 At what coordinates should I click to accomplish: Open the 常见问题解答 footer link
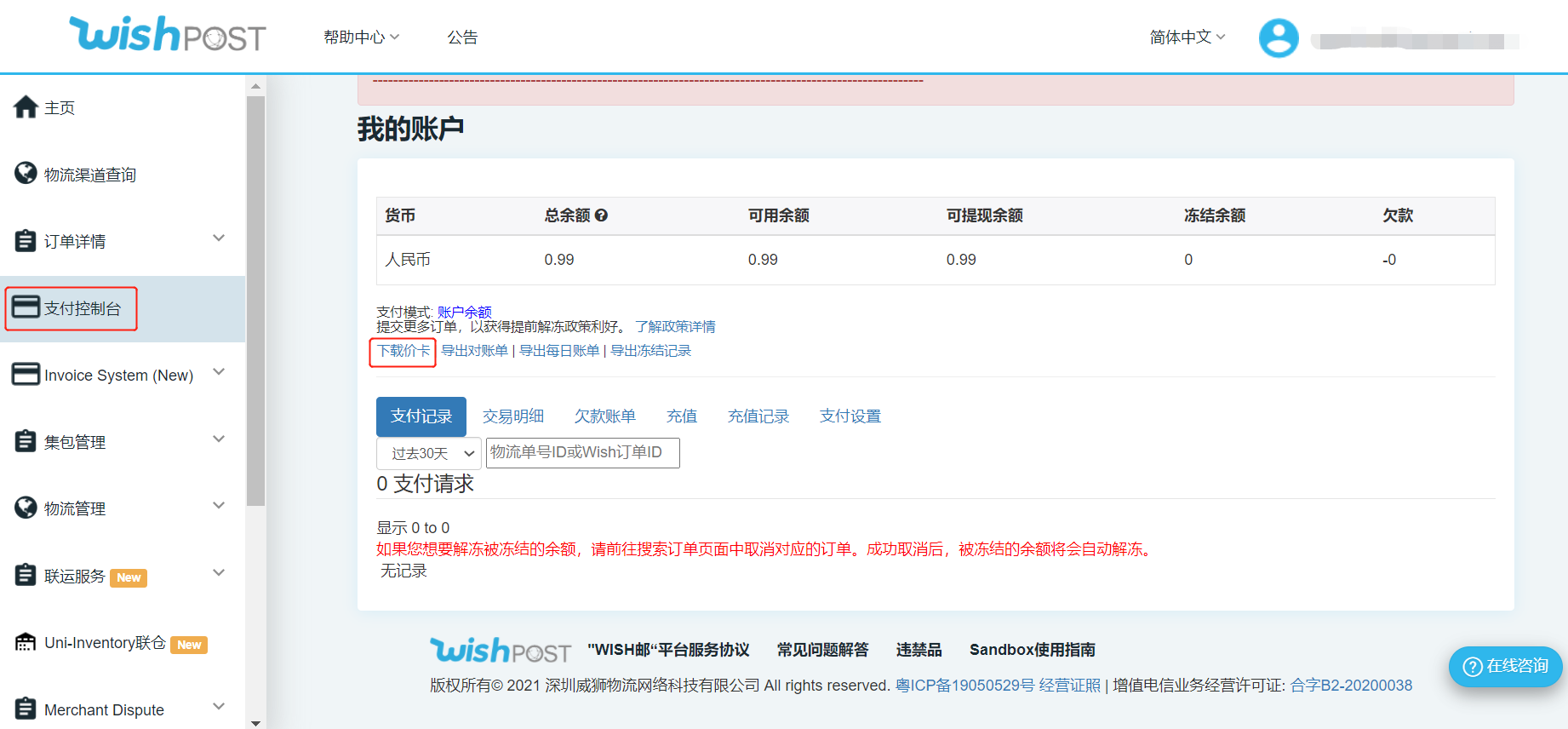pos(822,650)
